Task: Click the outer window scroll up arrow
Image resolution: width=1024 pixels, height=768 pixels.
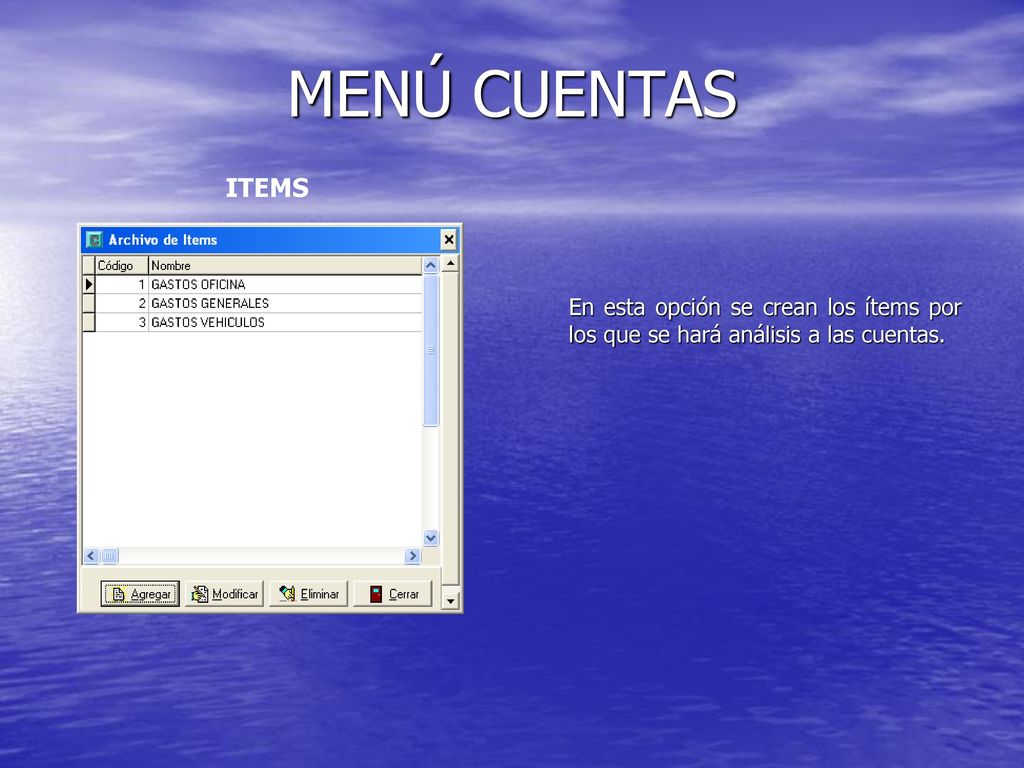Action: pos(450,264)
